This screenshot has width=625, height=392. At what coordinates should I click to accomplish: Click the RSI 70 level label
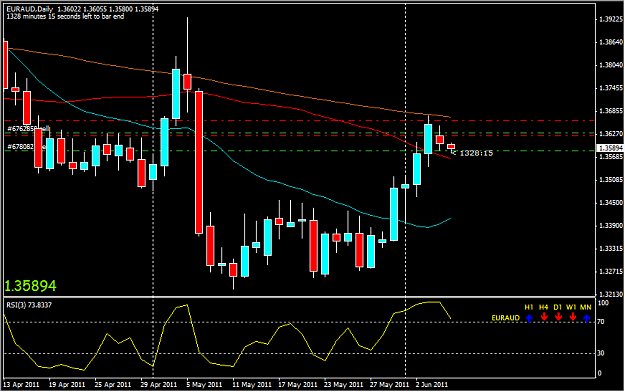pyautogui.click(x=601, y=322)
